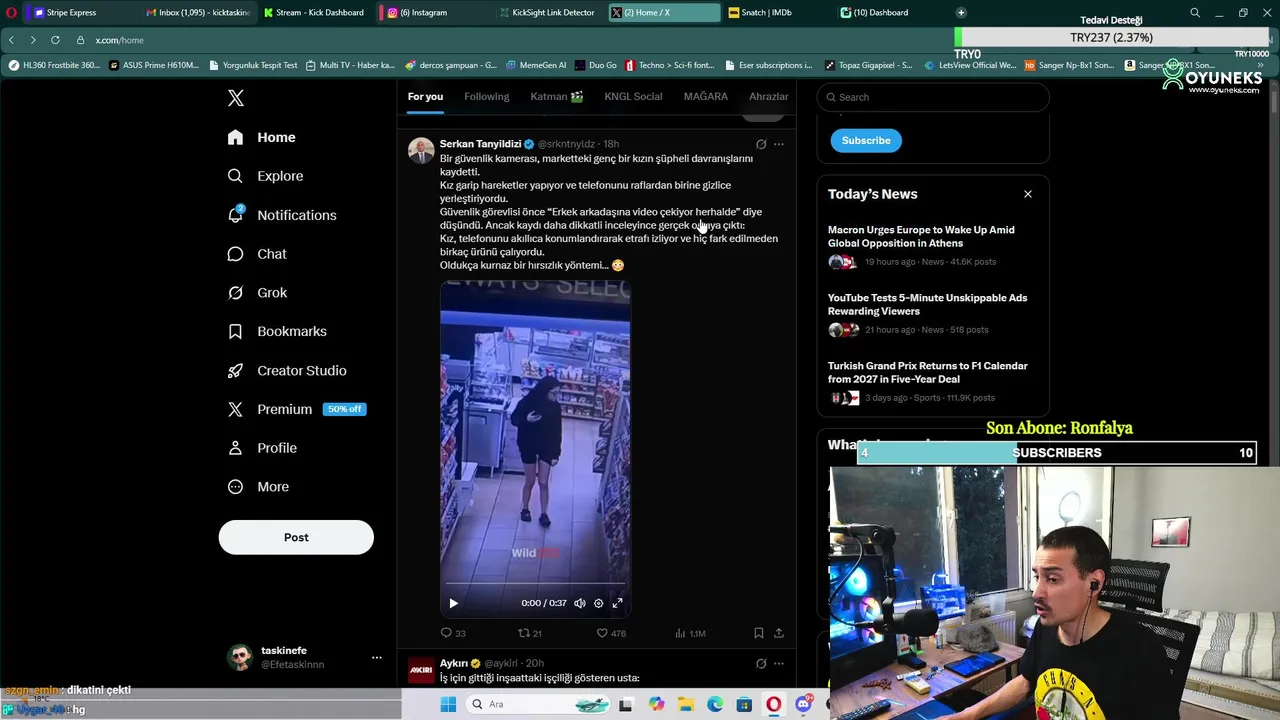This screenshot has height=720, width=1280.
Task: Reload the page
Action: pyautogui.click(x=55, y=40)
